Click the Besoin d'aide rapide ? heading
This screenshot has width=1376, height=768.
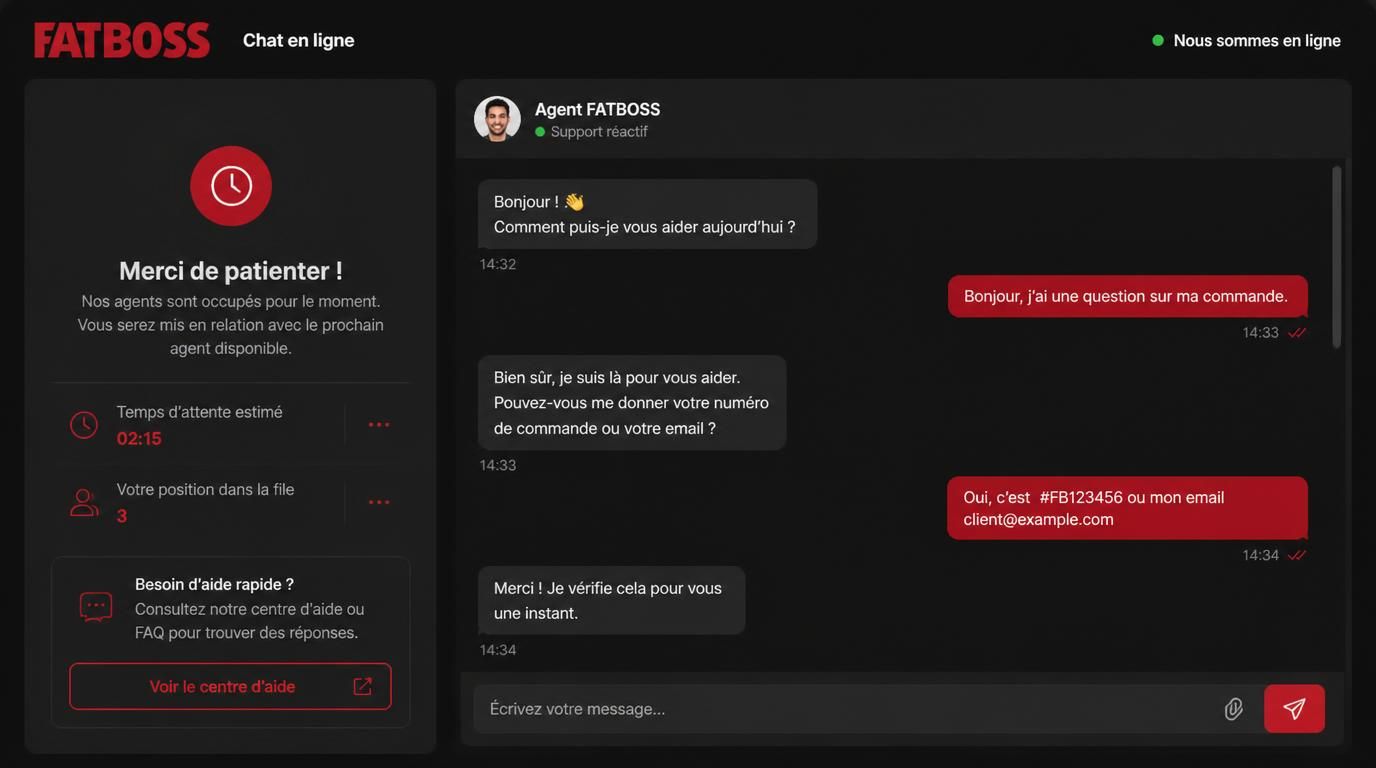(215, 584)
